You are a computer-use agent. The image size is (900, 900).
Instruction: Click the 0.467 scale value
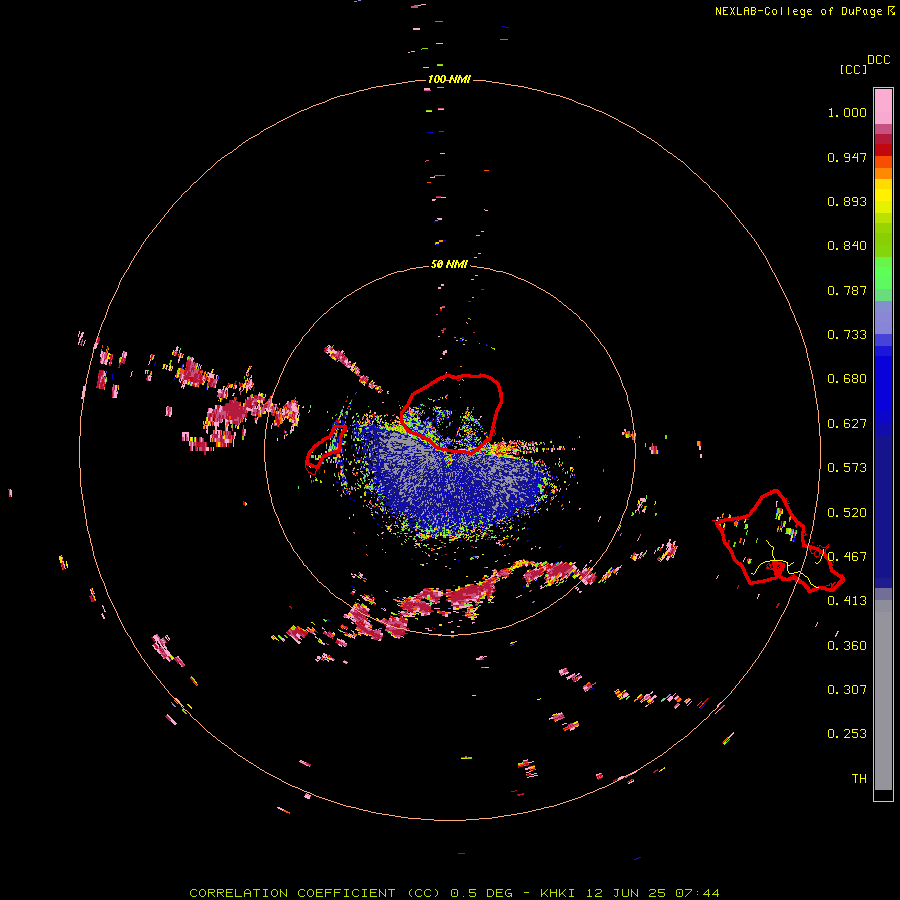(847, 557)
